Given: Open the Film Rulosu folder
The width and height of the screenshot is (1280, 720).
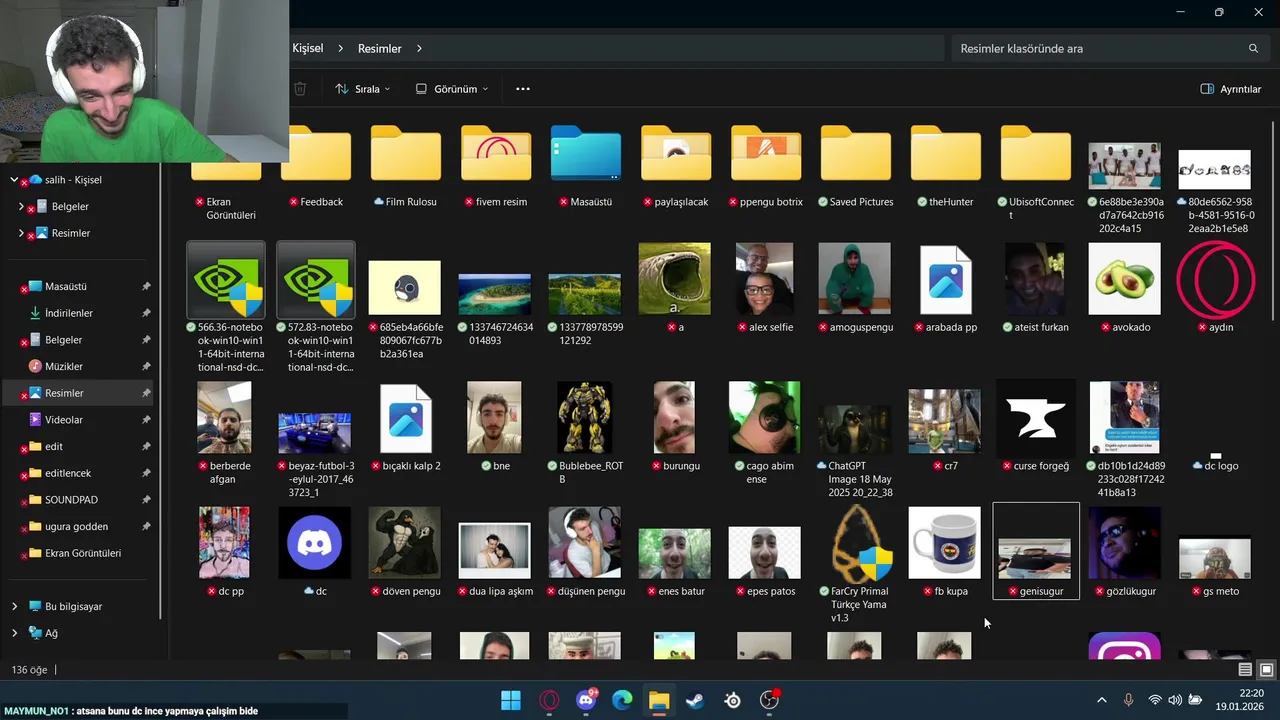Looking at the screenshot, I should point(406,165).
